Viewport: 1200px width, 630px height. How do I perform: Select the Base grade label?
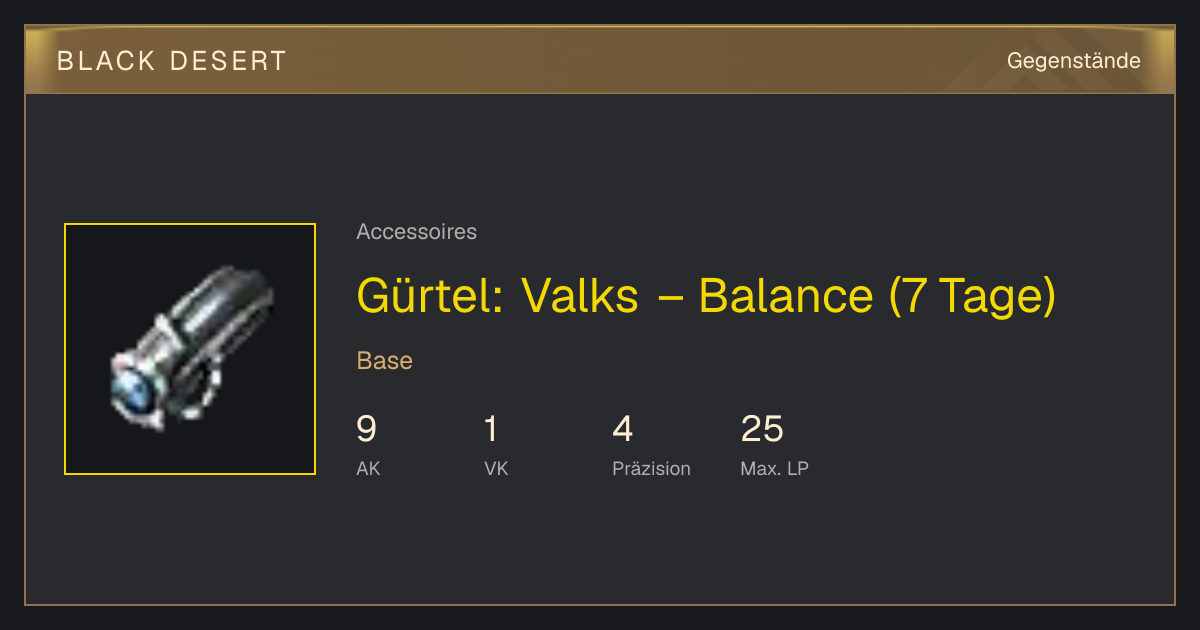point(384,361)
